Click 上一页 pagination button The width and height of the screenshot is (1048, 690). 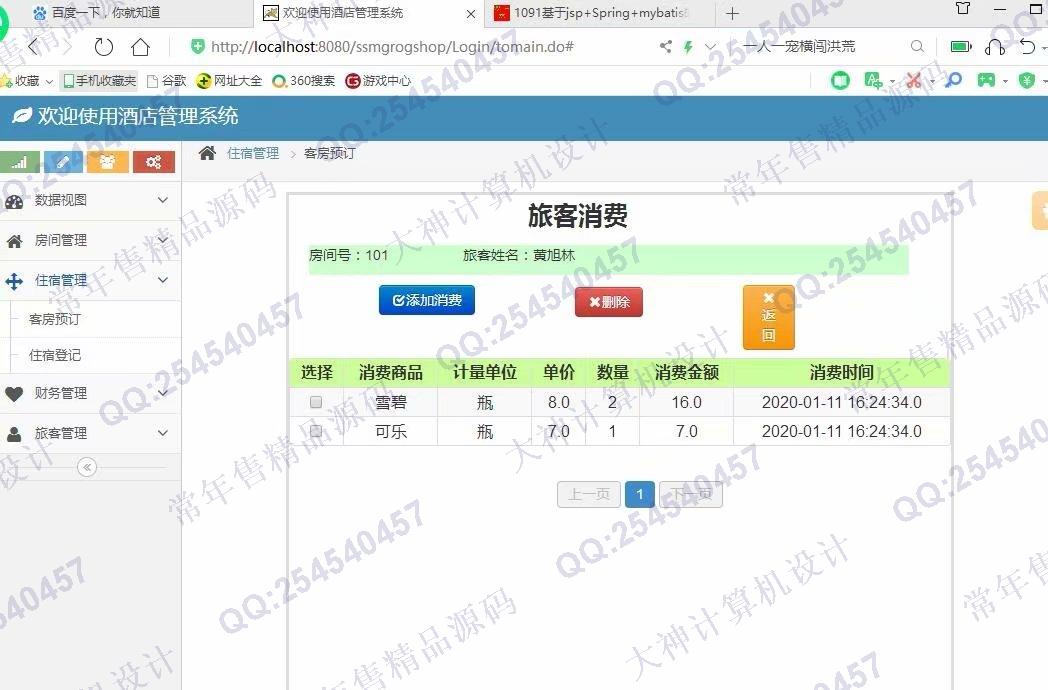589,494
